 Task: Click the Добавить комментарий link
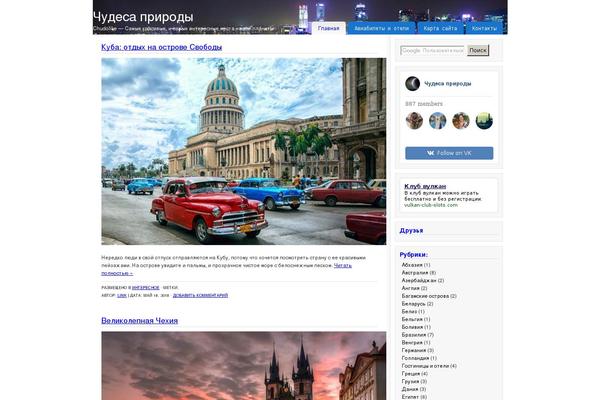coord(201,295)
